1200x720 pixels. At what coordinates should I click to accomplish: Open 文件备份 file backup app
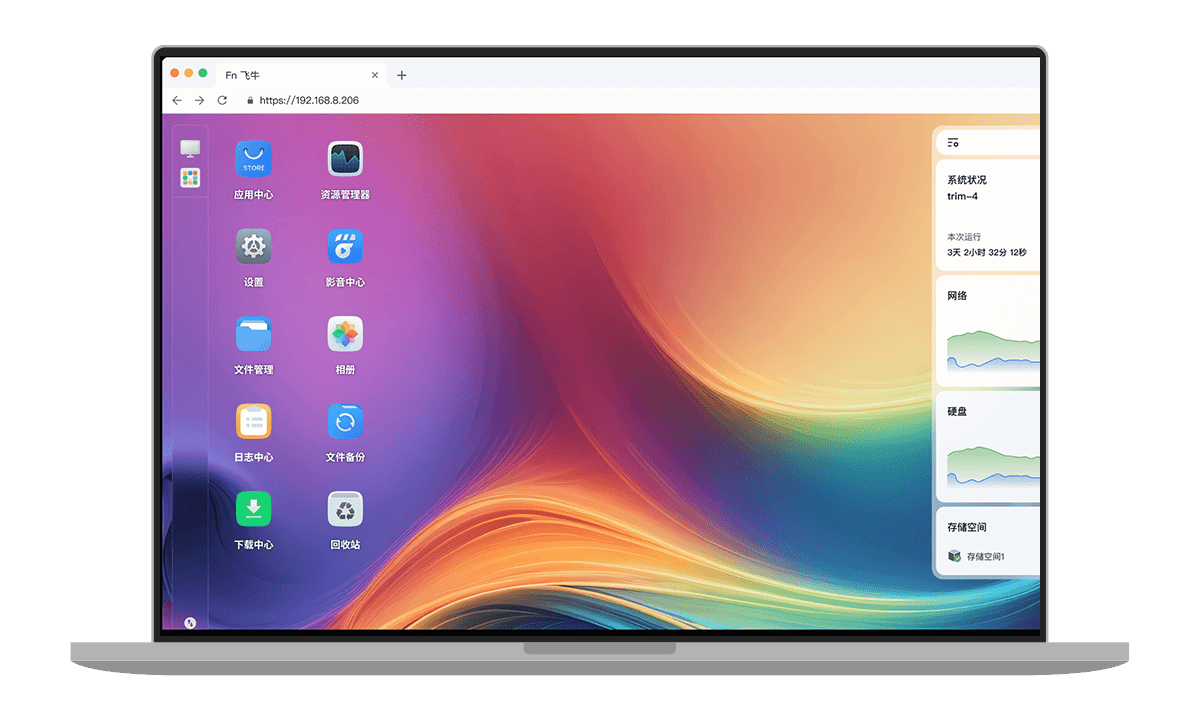345,421
